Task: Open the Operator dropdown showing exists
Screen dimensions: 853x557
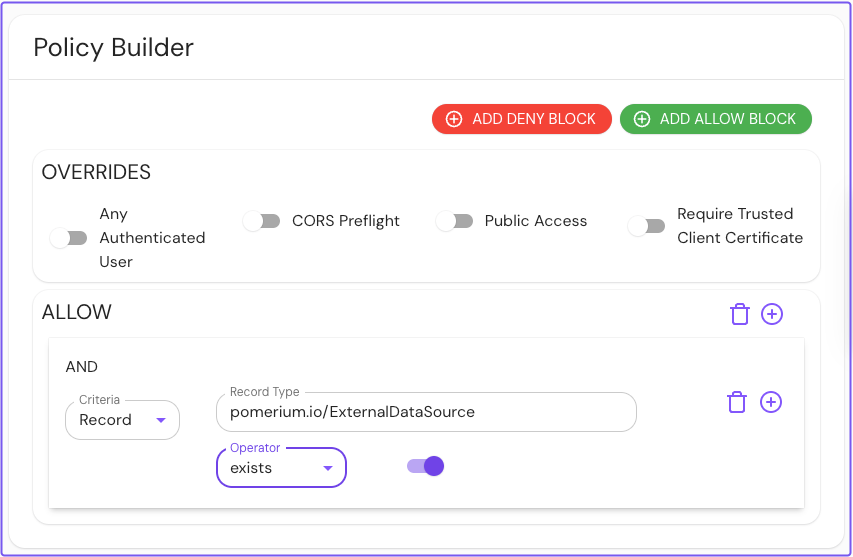Action: 281,468
